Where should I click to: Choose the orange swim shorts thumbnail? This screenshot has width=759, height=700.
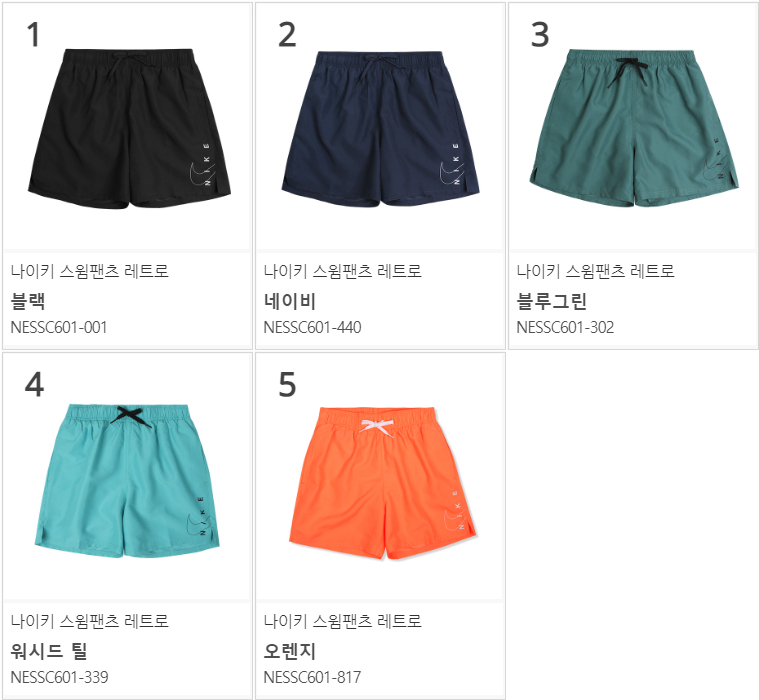point(382,483)
